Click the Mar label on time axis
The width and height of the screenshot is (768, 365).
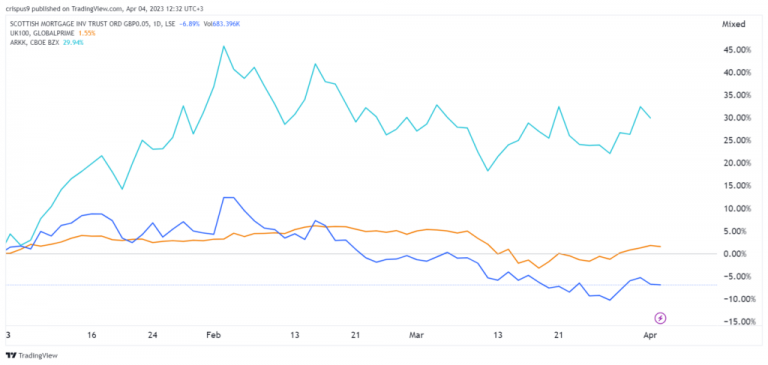(x=416, y=336)
